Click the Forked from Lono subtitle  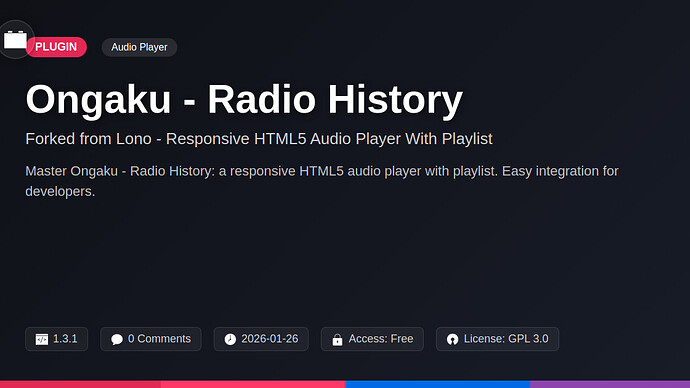(x=259, y=139)
